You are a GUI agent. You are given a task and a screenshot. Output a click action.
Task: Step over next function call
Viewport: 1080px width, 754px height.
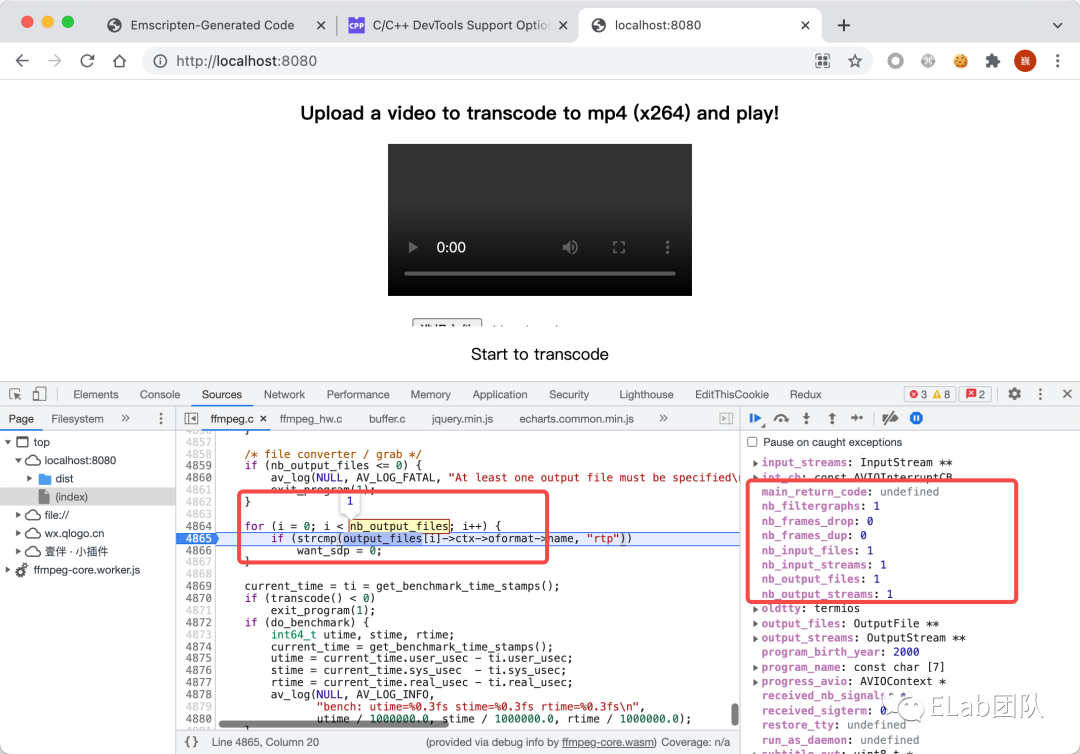pyautogui.click(x=781, y=419)
